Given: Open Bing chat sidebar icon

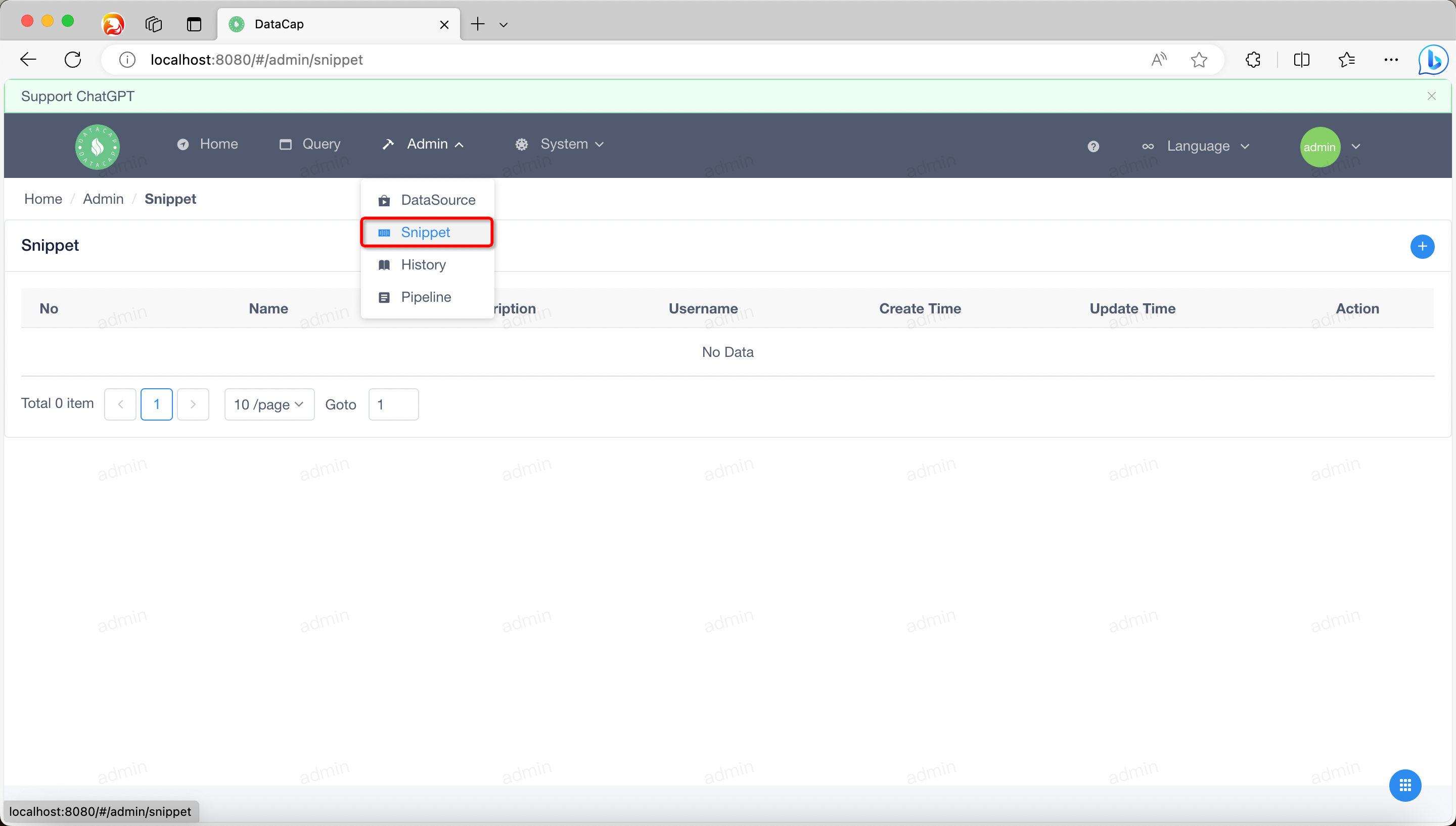Looking at the screenshot, I should click(1433, 60).
